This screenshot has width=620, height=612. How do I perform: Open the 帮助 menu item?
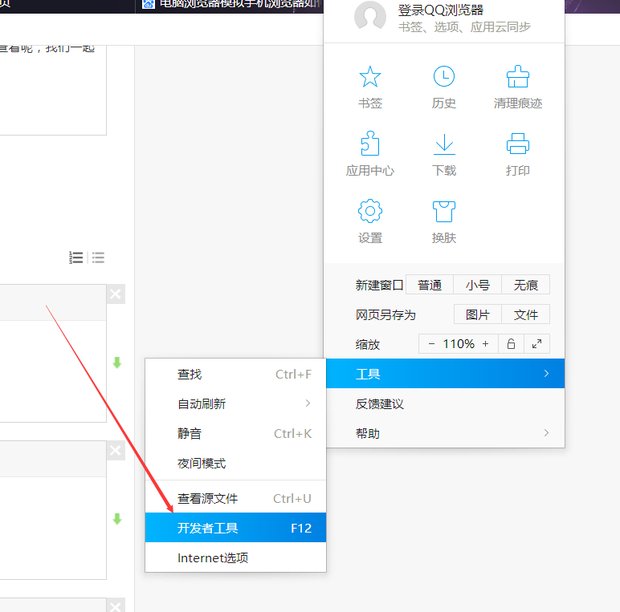pos(445,433)
